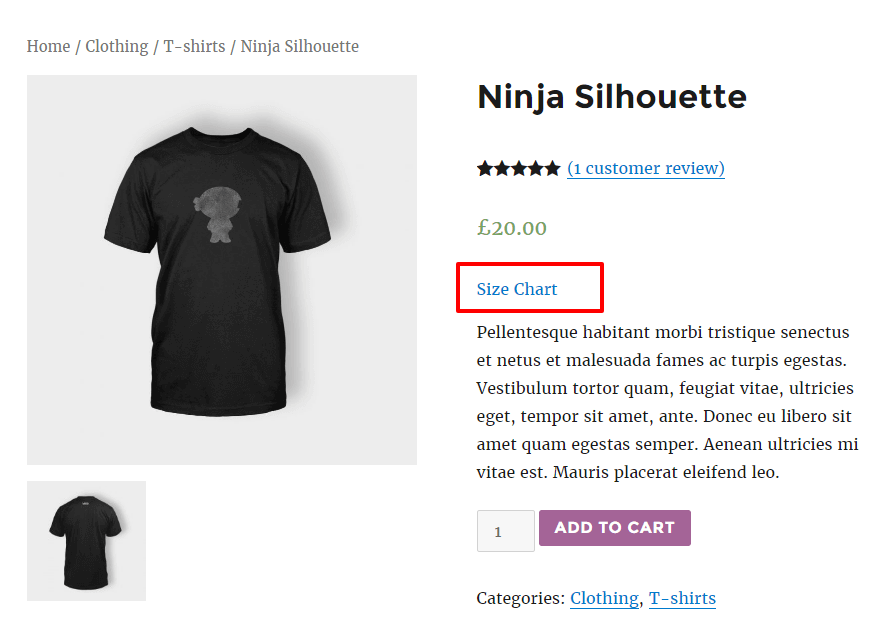888x620 pixels.
Task: Click the Add to Cart button
Action: point(614,528)
